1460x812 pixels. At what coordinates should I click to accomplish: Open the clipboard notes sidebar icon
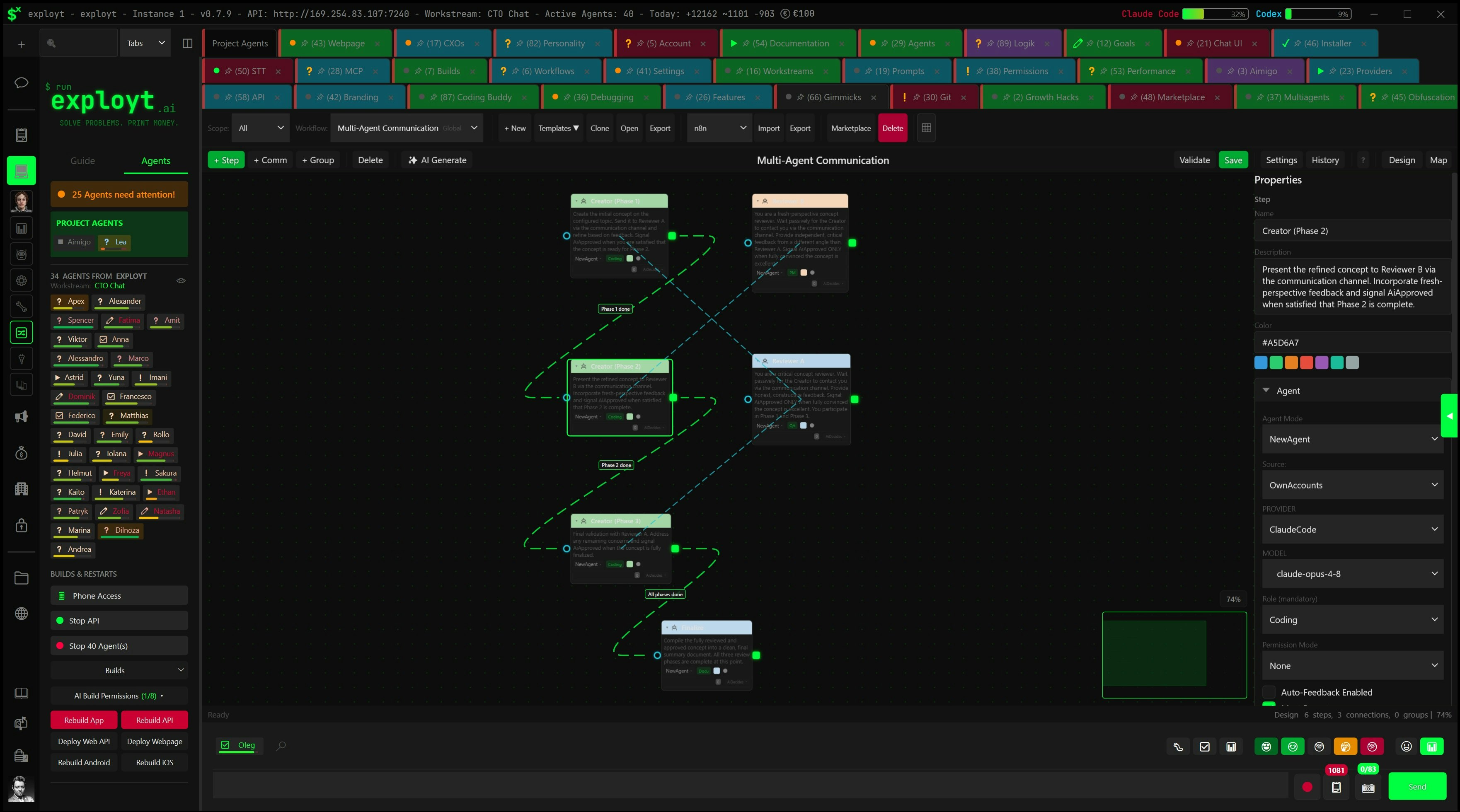click(x=21, y=135)
